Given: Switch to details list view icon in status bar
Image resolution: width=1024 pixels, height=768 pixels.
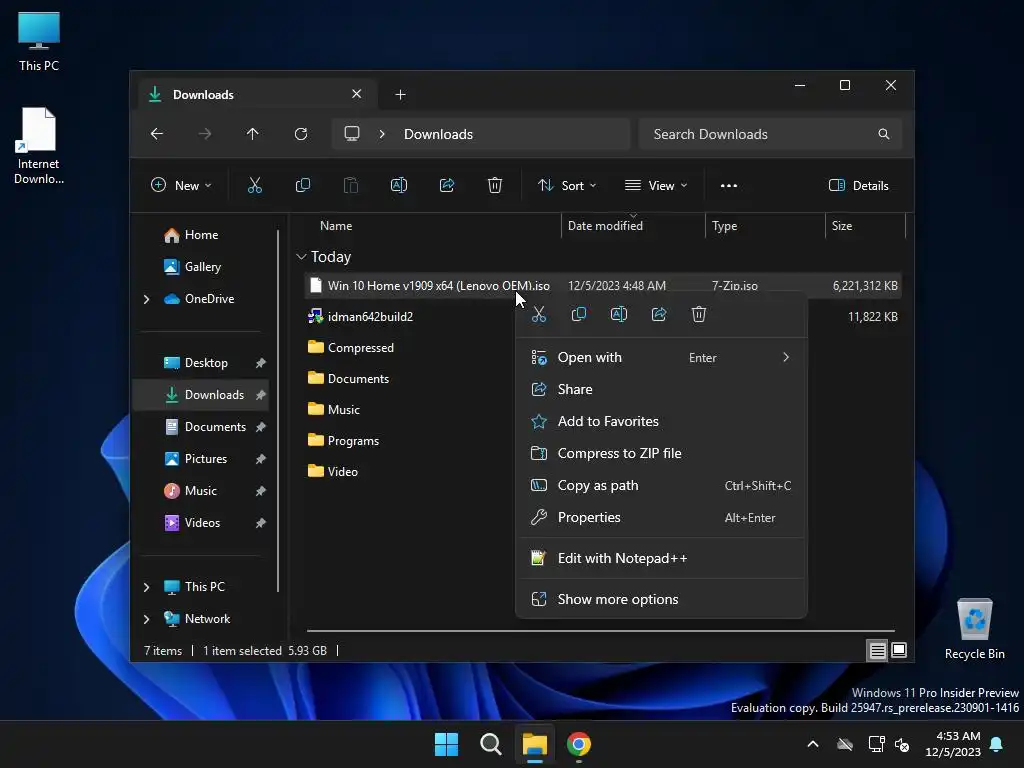Looking at the screenshot, I should (877, 650).
